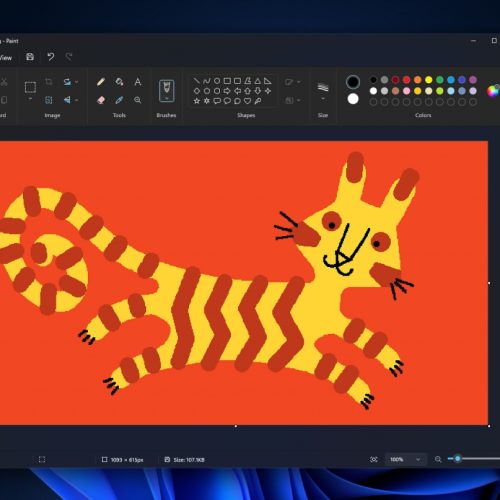This screenshot has height=500, width=500.
Task: Select the Diamond shape
Action: pos(197,91)
